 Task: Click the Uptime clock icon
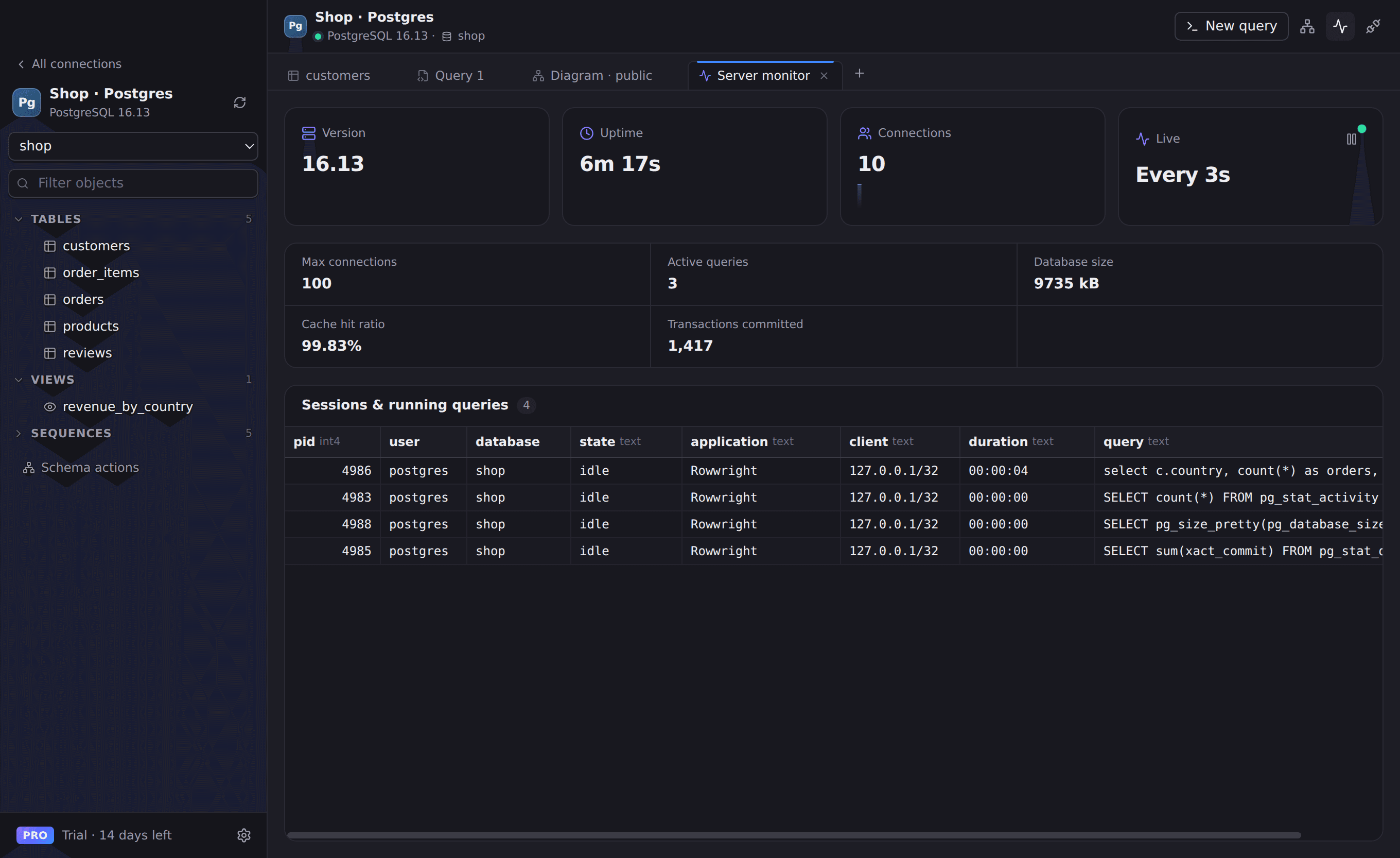[x=586, y=133]
